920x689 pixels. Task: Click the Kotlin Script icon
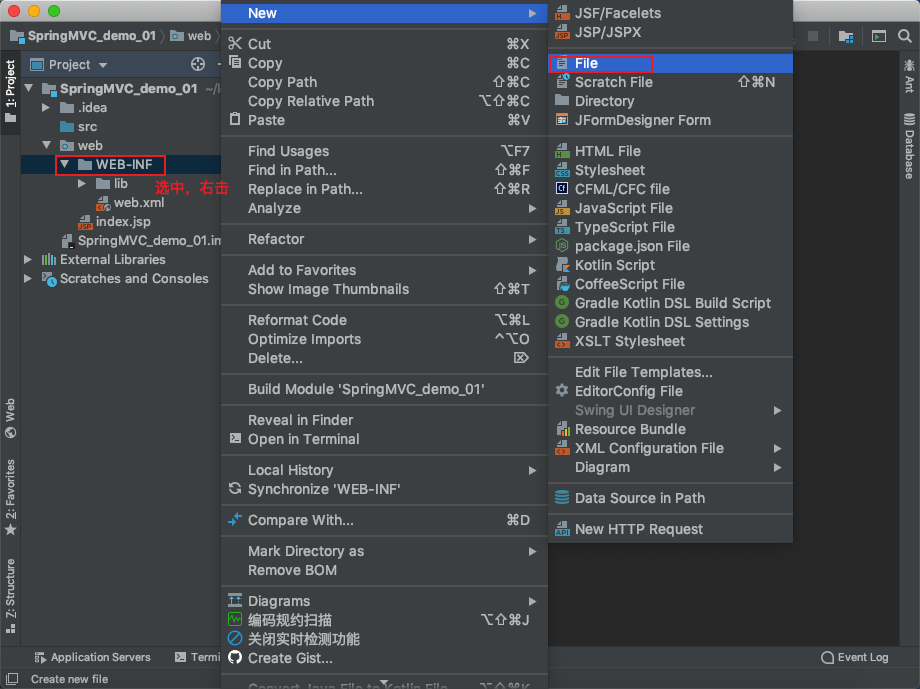(562, 265)
